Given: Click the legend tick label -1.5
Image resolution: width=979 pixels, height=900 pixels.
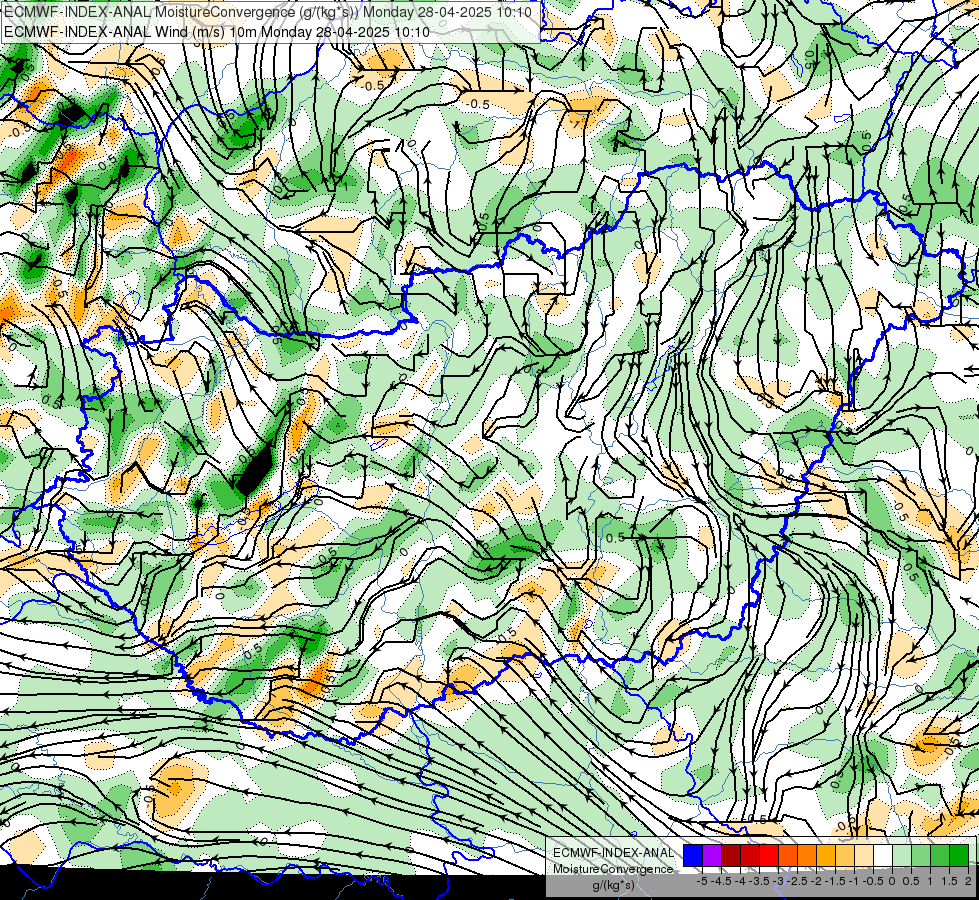Looking at the screenshot, I should tap(835, 881).
